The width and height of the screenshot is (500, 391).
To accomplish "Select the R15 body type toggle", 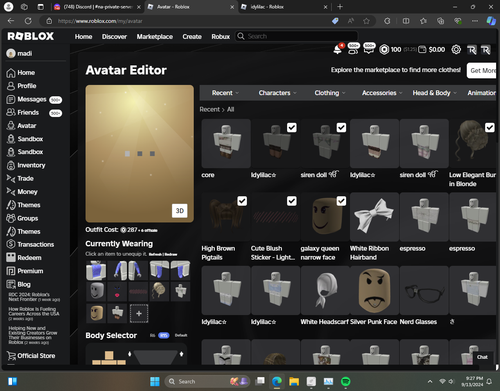I will pos(163,335).
